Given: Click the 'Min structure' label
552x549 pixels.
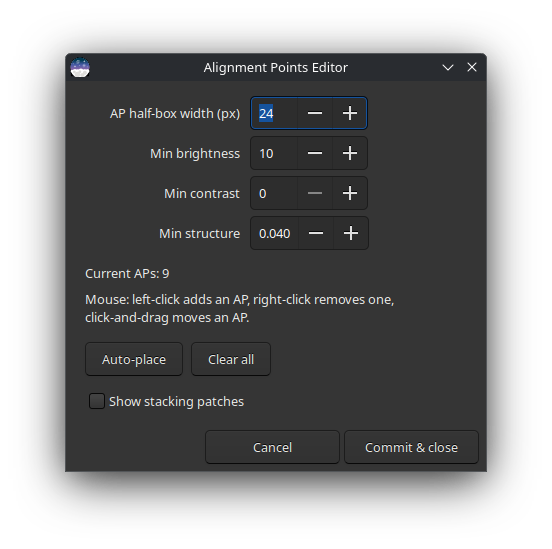Looking at the screenshot, I should pos(200,233).
